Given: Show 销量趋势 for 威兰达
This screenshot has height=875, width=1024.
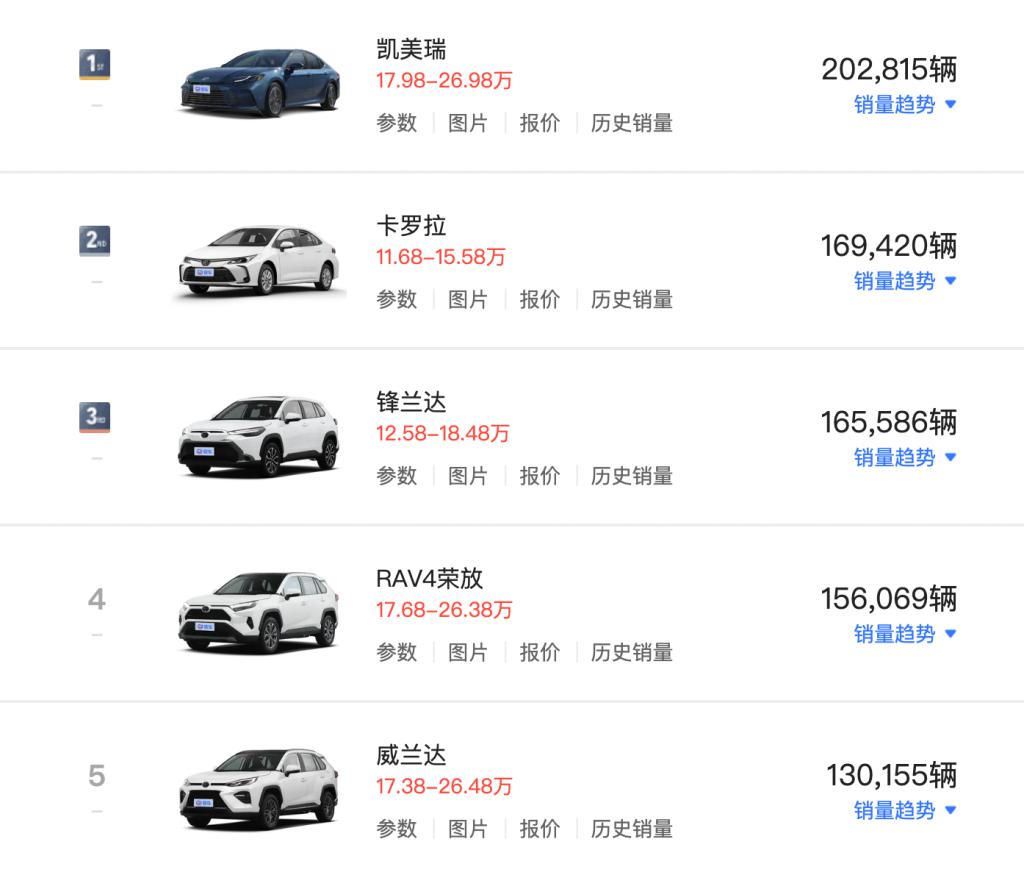Looking at the screenshot, I should pos(905,809).
